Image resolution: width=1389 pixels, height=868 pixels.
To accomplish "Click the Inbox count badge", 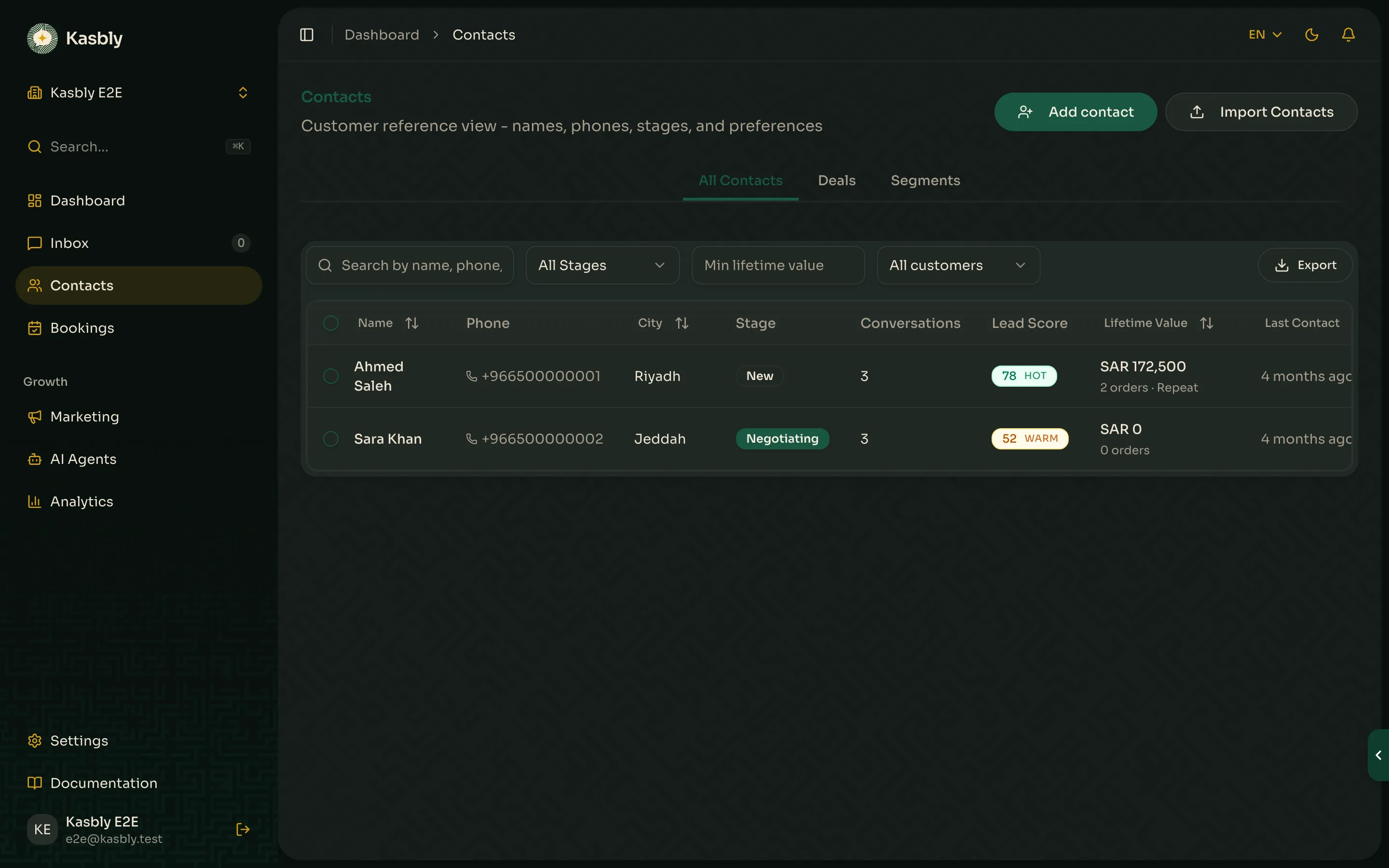I will [x=241, y=243].
